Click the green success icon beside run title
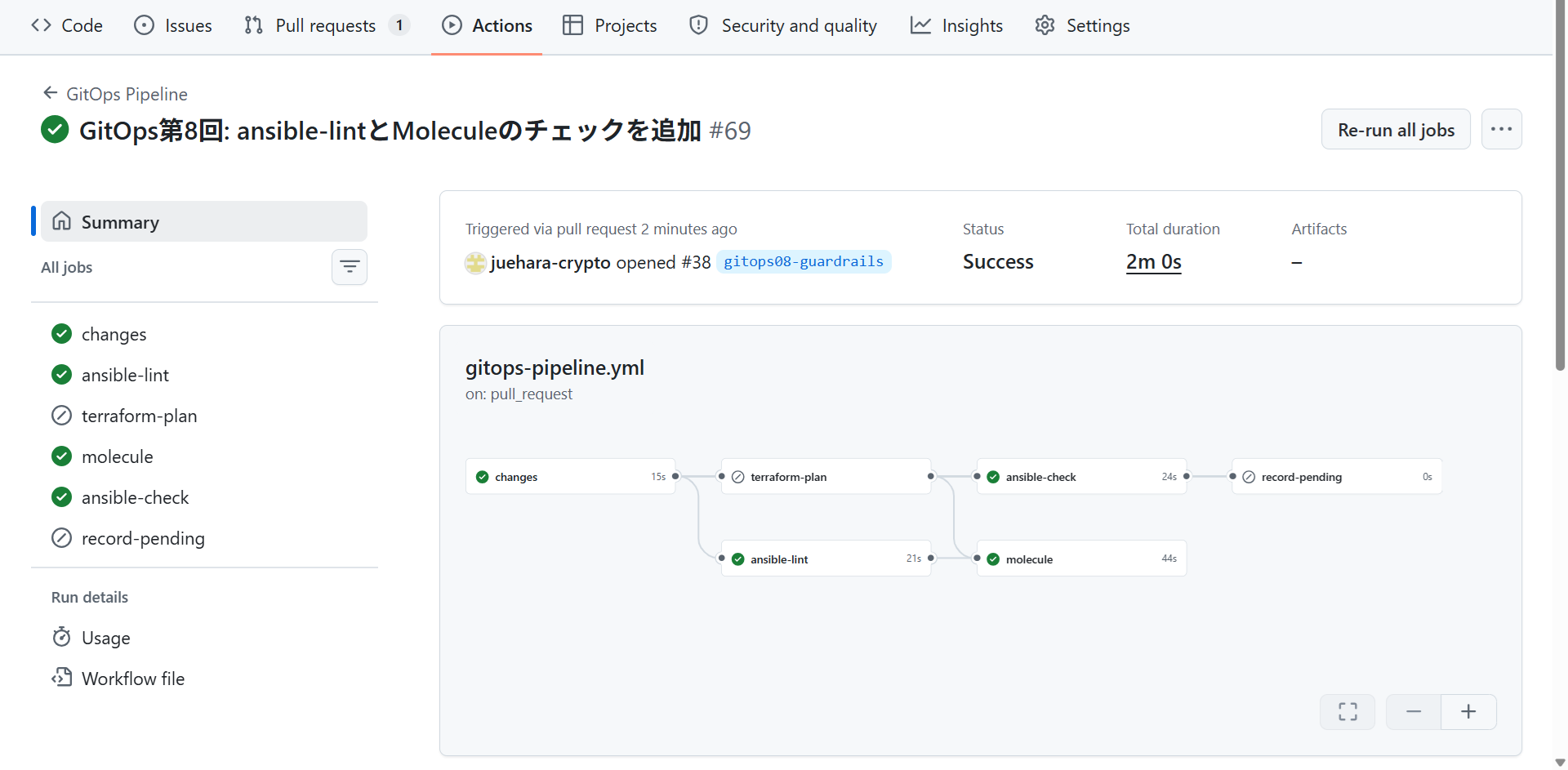 pyautogui.click(x=55, y=129)
